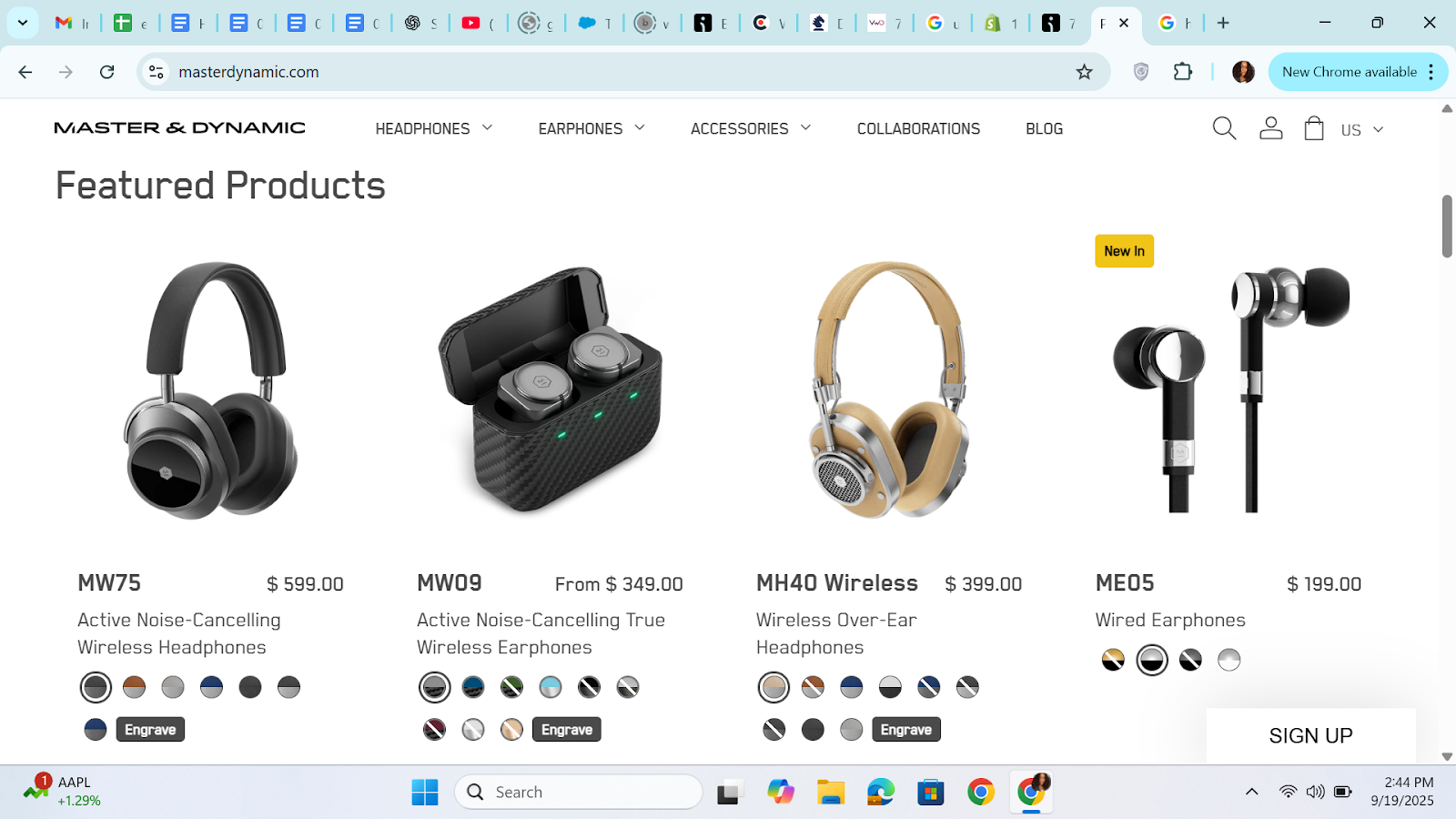
Task: Open the Chrome extensions puzzle icon
Action: [1183, 72]
